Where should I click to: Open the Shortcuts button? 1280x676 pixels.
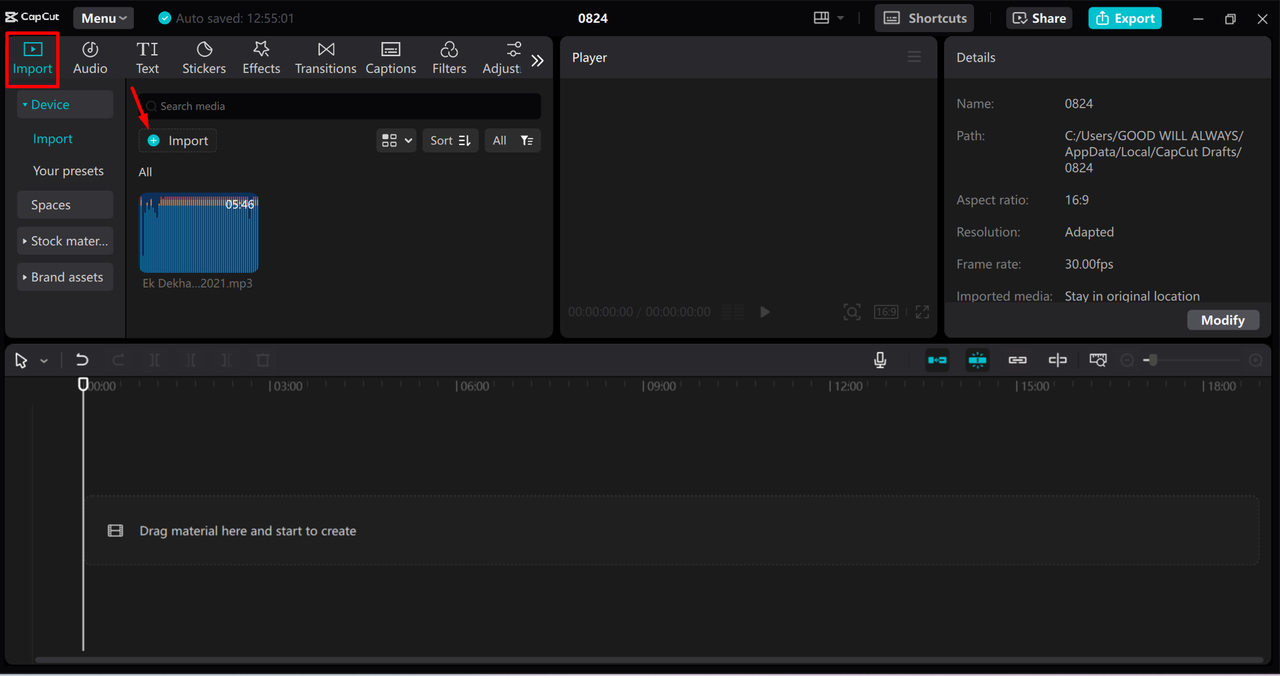tap(925, 18)
